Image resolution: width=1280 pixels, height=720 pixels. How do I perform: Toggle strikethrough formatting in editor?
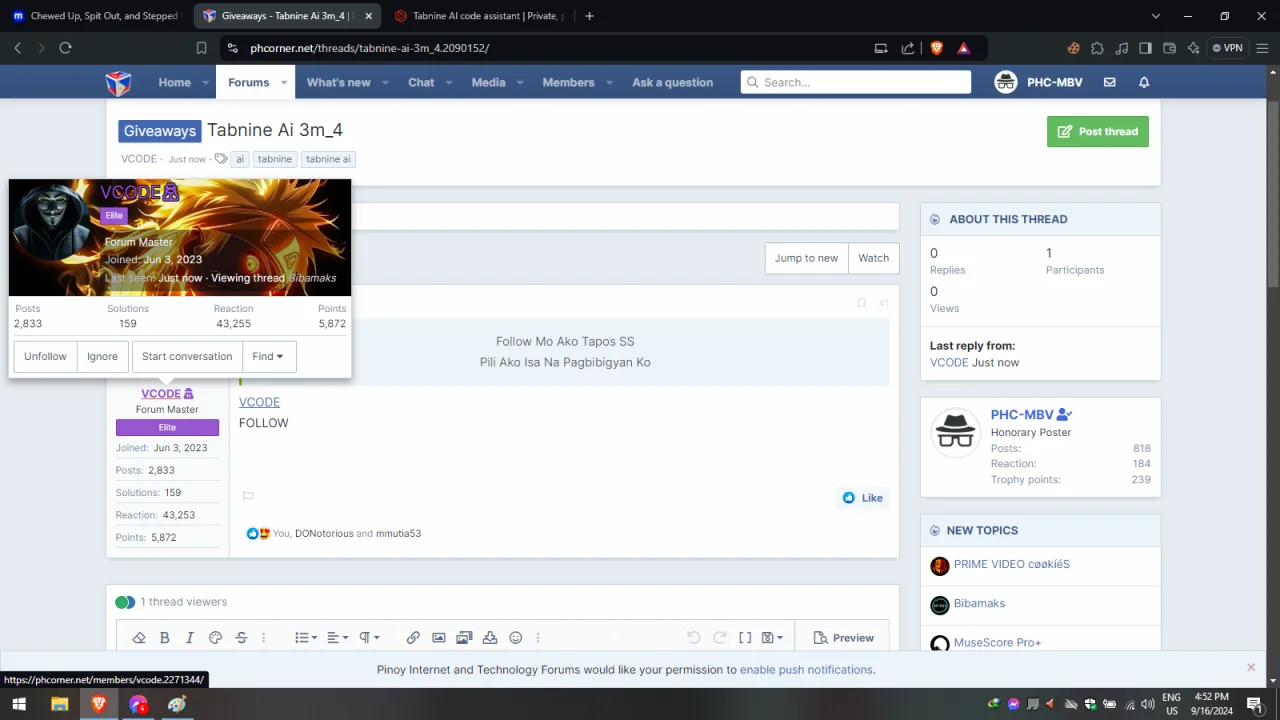(241, 638)
